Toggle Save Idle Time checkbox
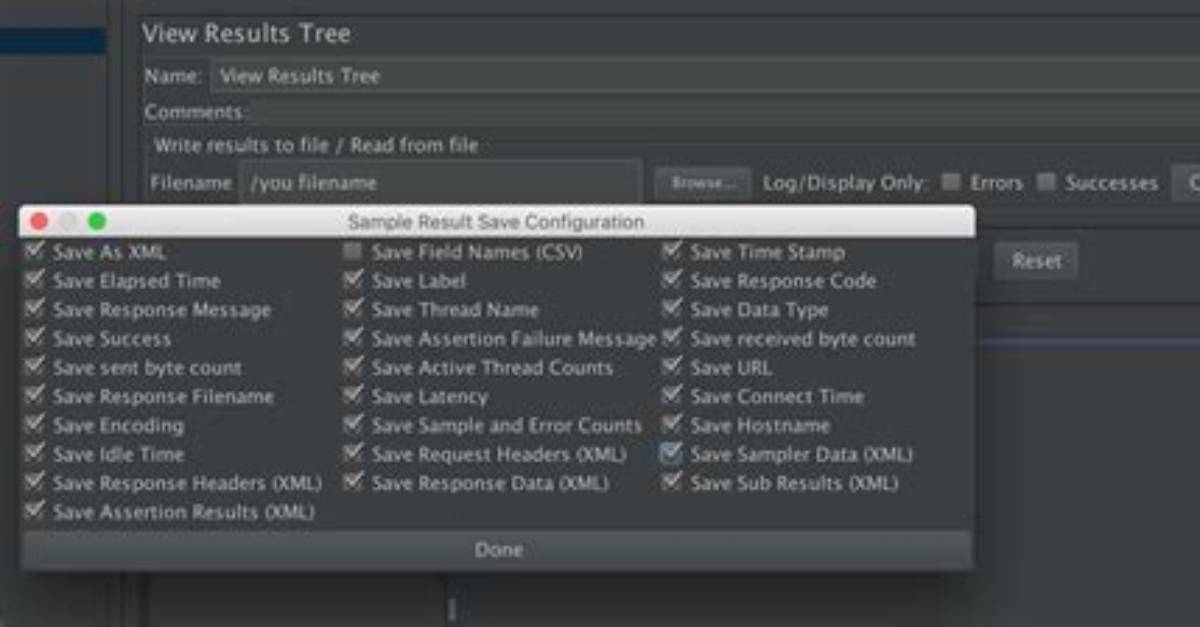 [36, 454]
